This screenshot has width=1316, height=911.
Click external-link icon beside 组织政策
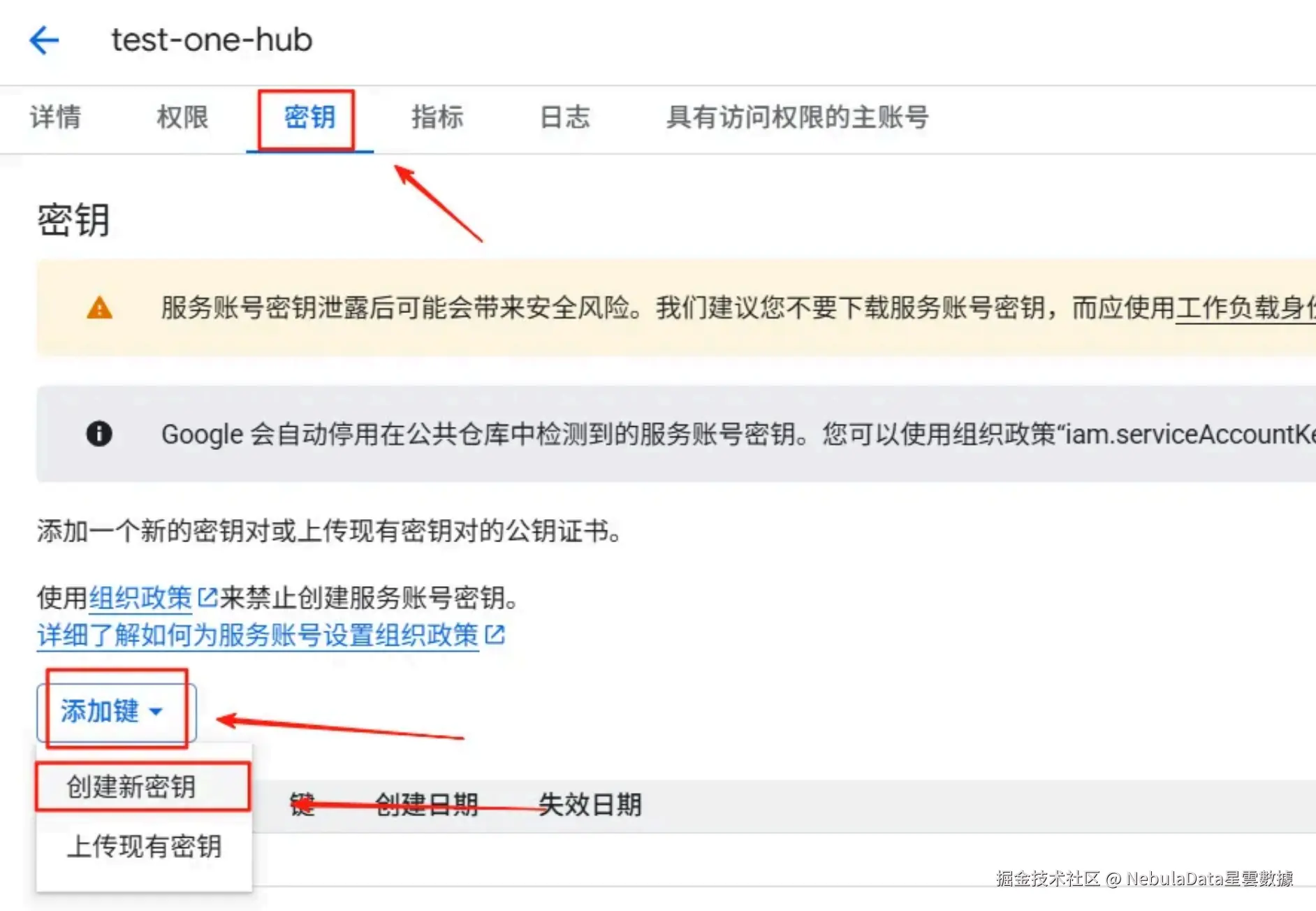[207, 597]
